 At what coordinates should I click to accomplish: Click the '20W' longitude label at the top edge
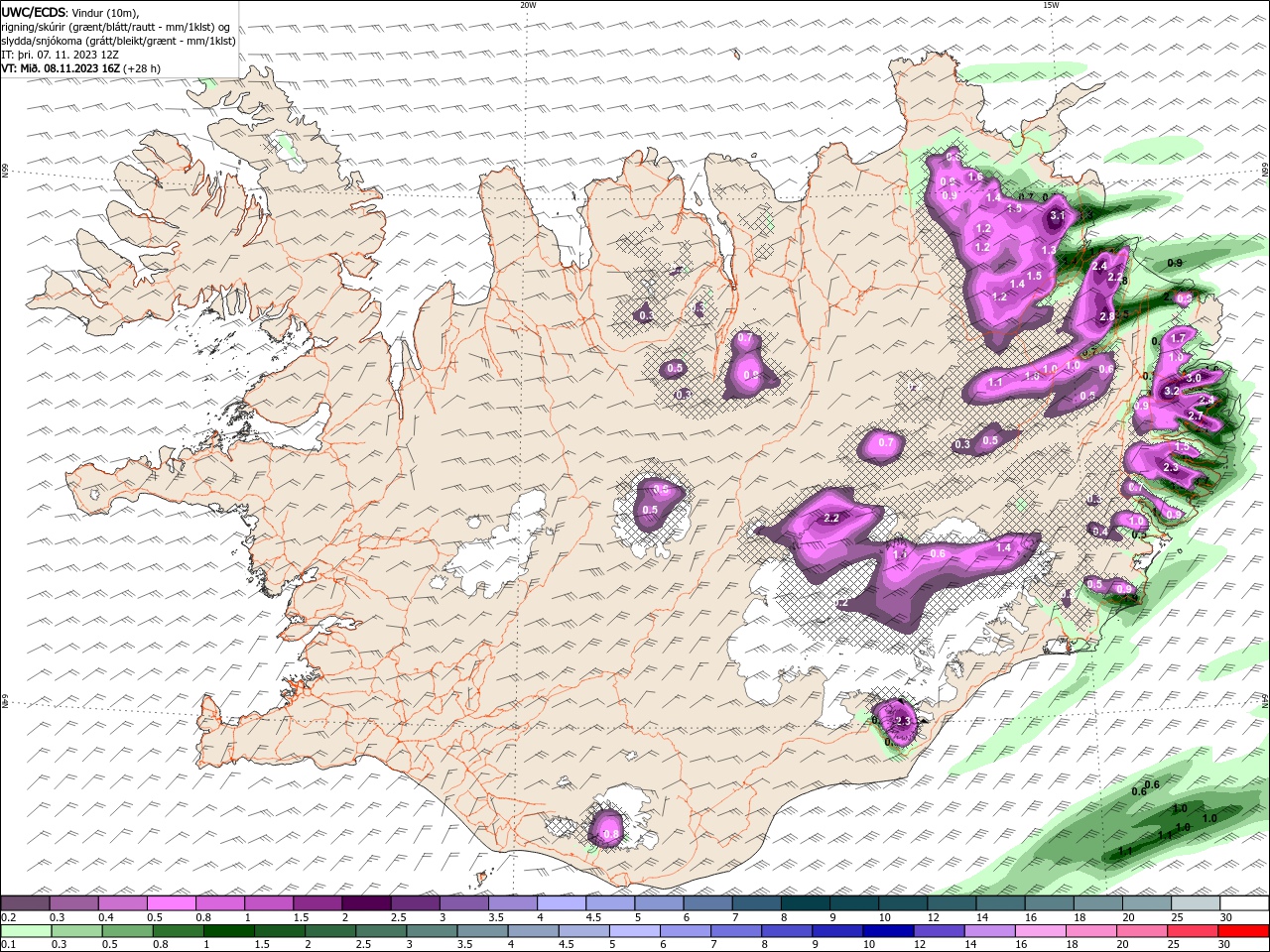pyautogui.click(x=528, y=4)
